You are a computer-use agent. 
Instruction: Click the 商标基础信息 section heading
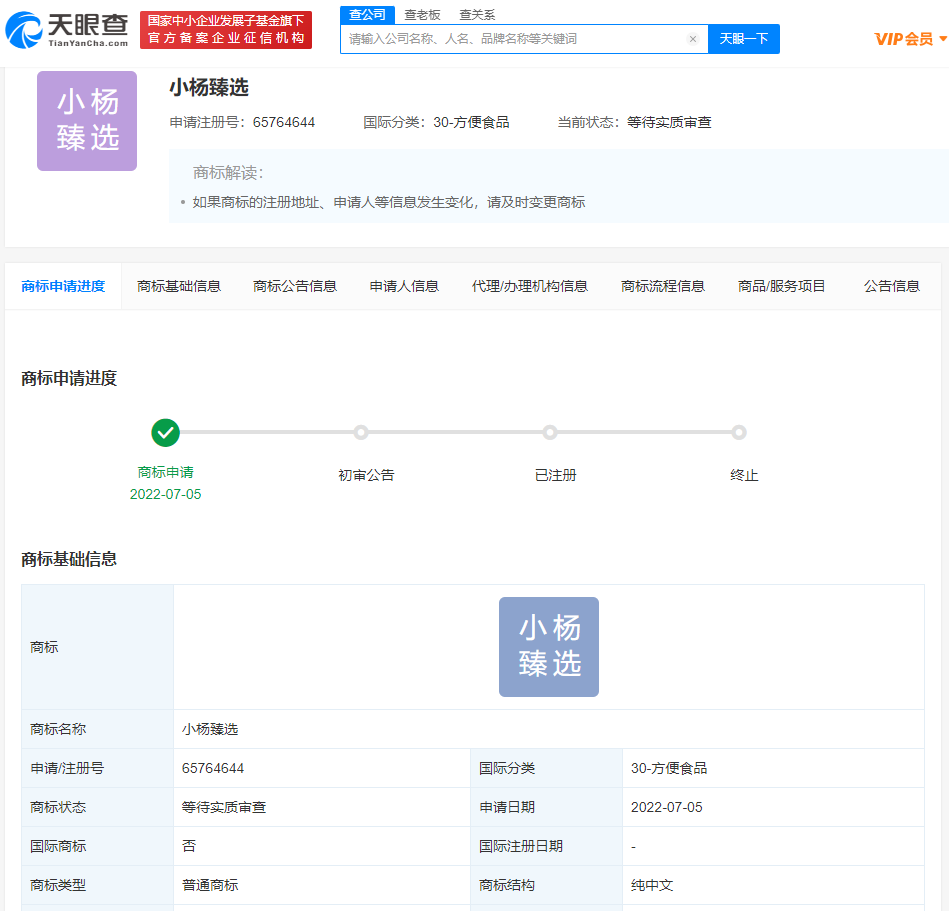pyautogui.click(x=69, y=559)
